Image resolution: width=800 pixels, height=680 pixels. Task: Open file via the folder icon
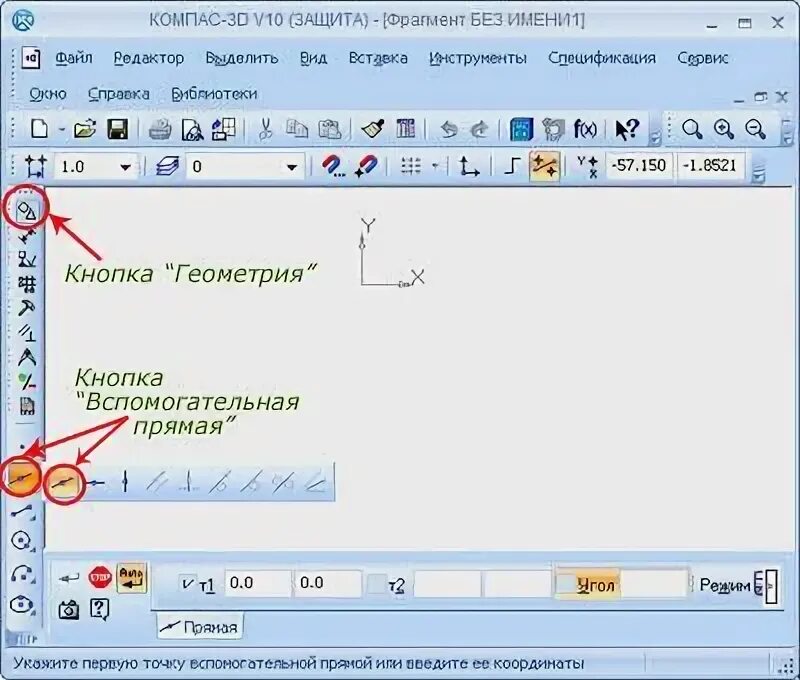pos(85,130)
